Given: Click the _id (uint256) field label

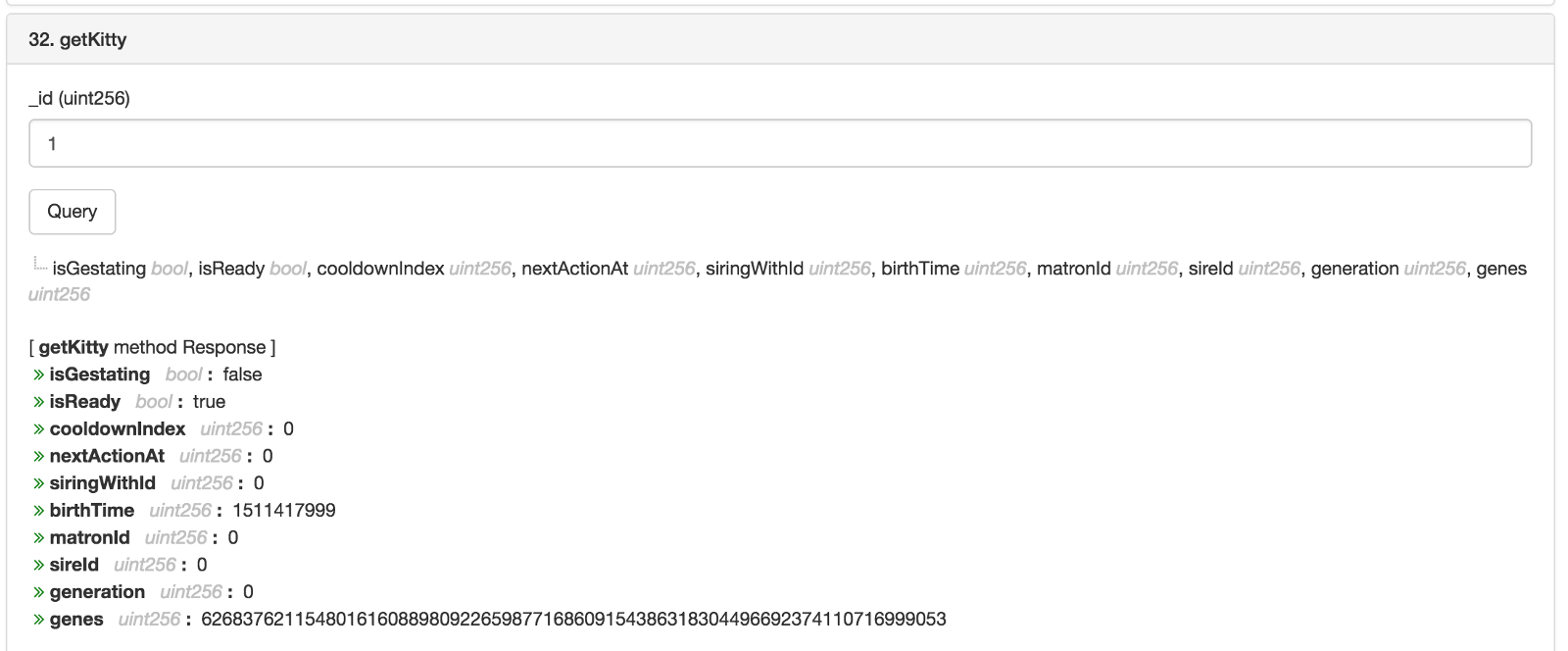Looking at the screenshot, I should 79,98.
